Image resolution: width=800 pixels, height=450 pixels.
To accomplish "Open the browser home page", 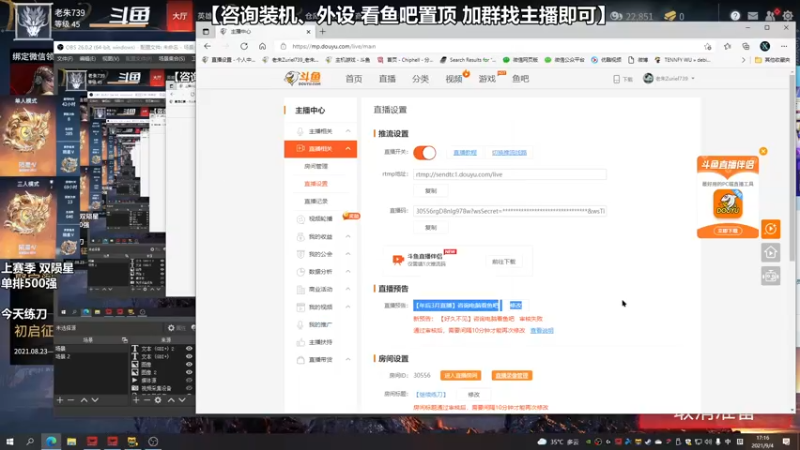I will point(262,46).
